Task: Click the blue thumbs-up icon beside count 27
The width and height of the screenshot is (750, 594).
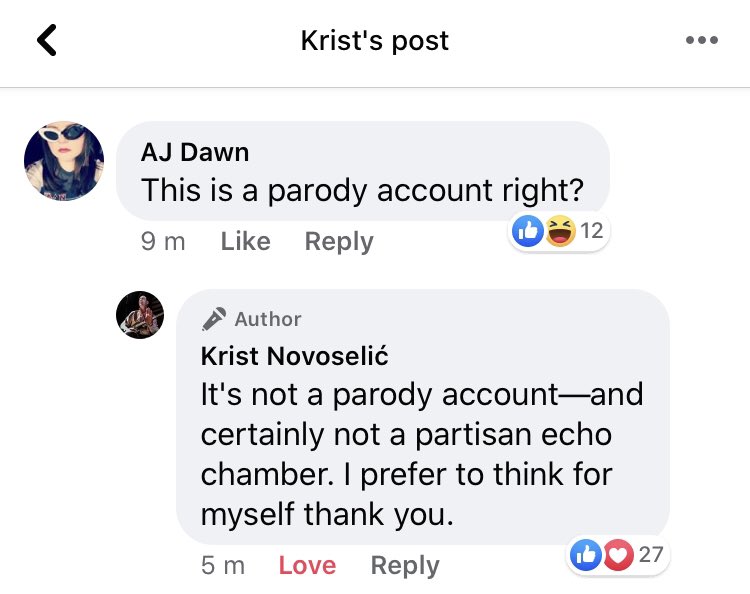Action: [x=586, y=554]
